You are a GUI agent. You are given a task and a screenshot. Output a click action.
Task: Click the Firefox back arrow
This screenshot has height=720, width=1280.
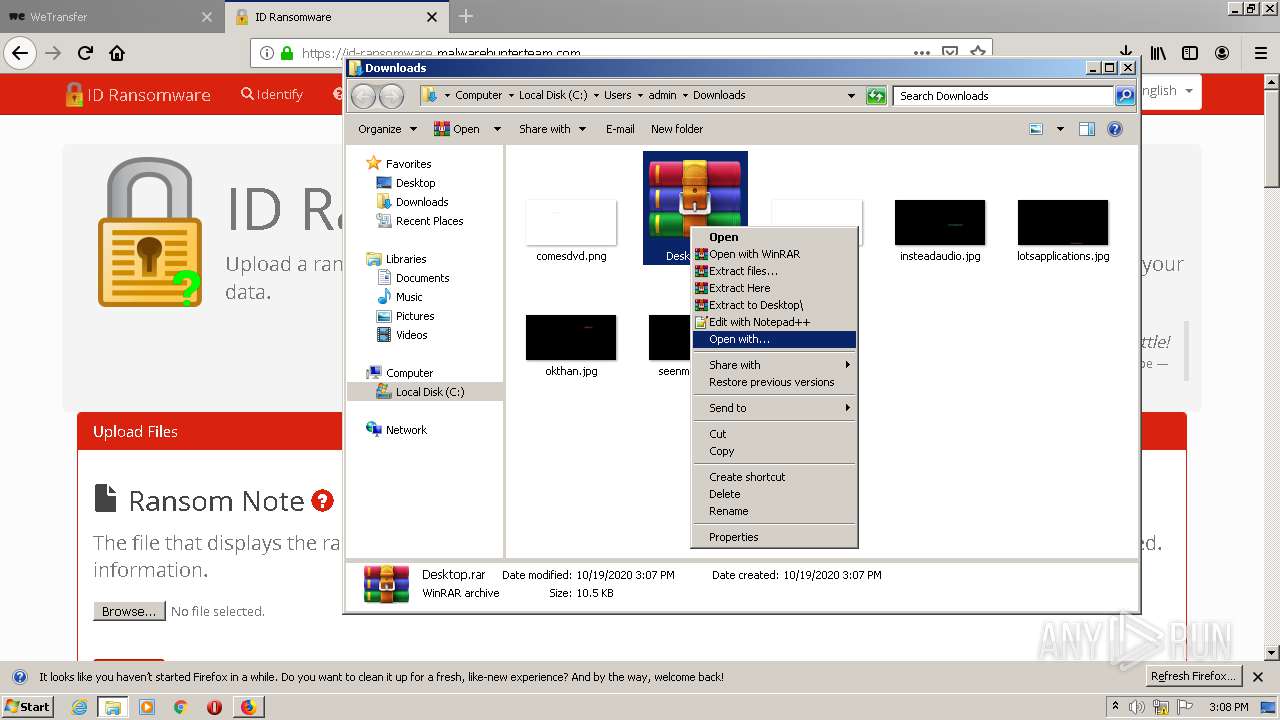tap(20, 53)
